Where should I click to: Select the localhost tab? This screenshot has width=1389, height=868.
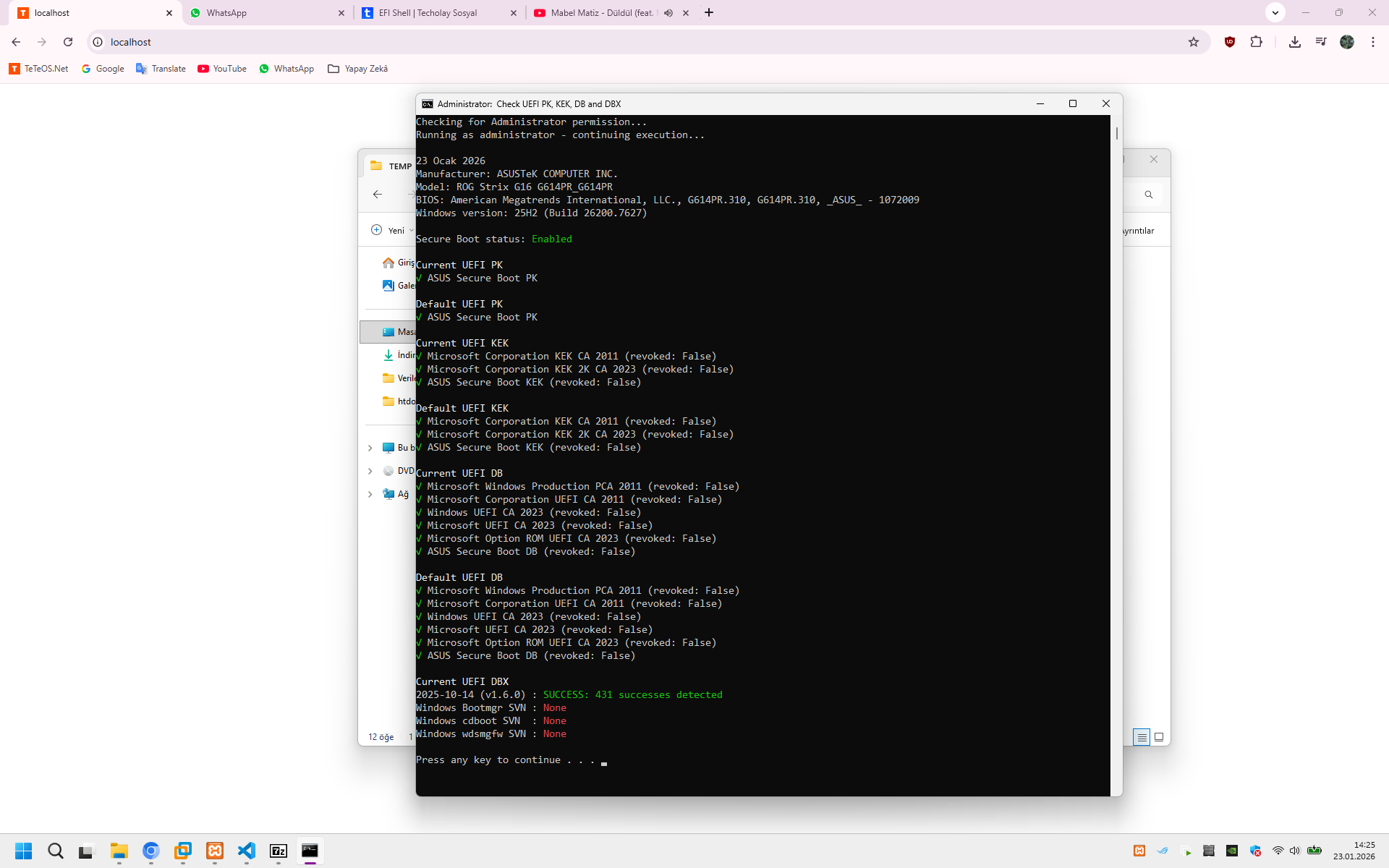[95, 13]
